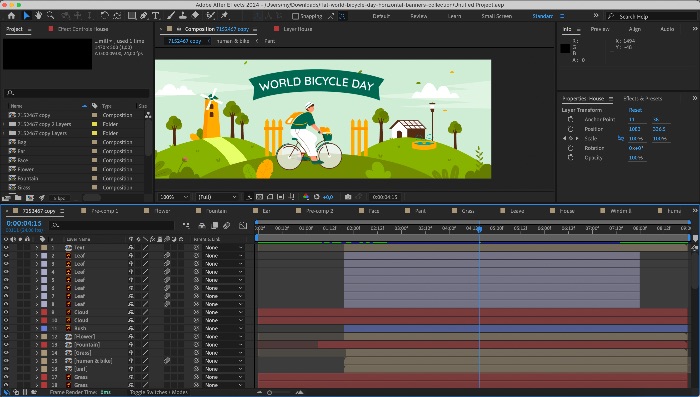Select the Selection arrow tool

(26, 16)
